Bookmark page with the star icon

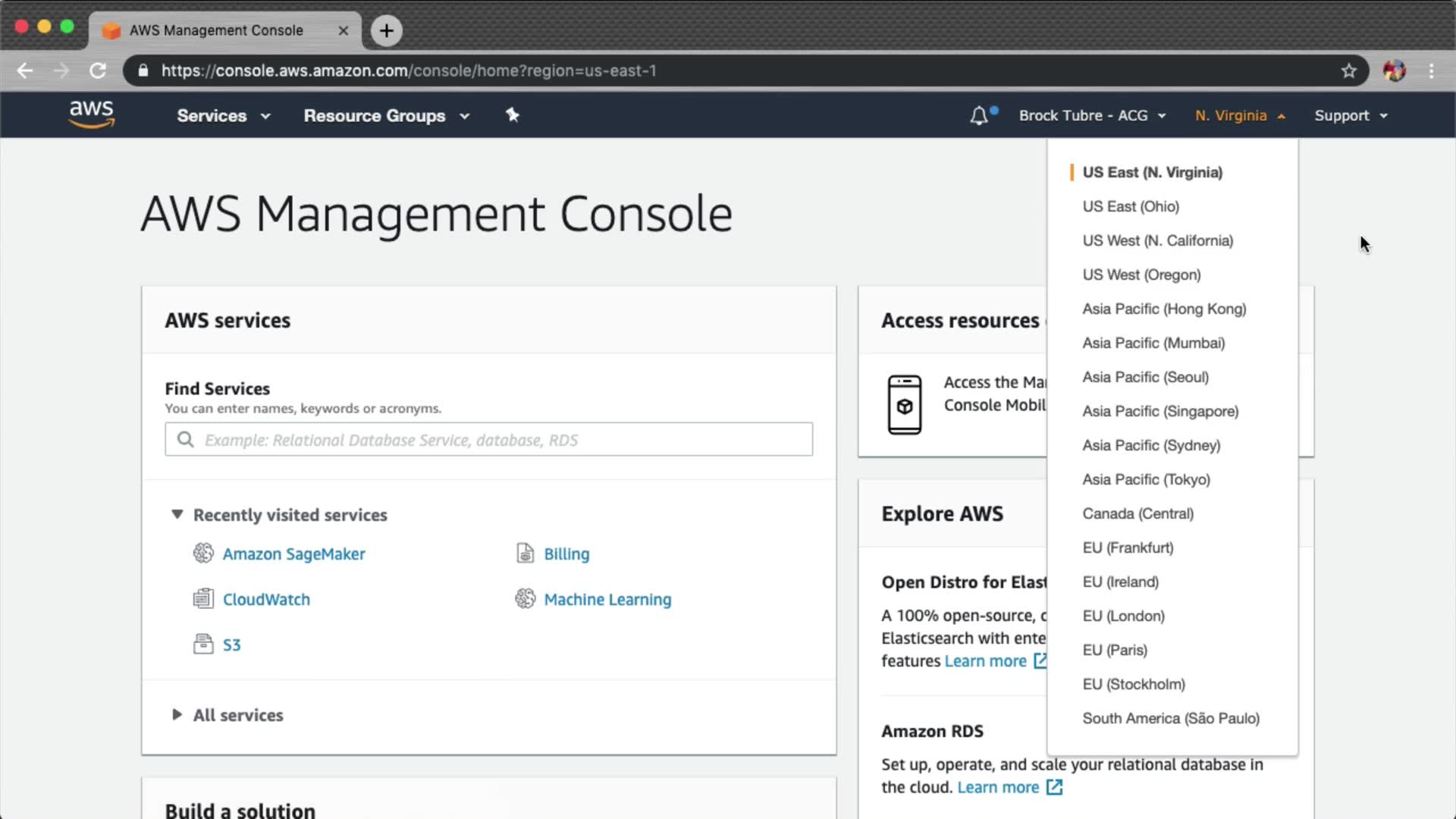pos(1348,71)
